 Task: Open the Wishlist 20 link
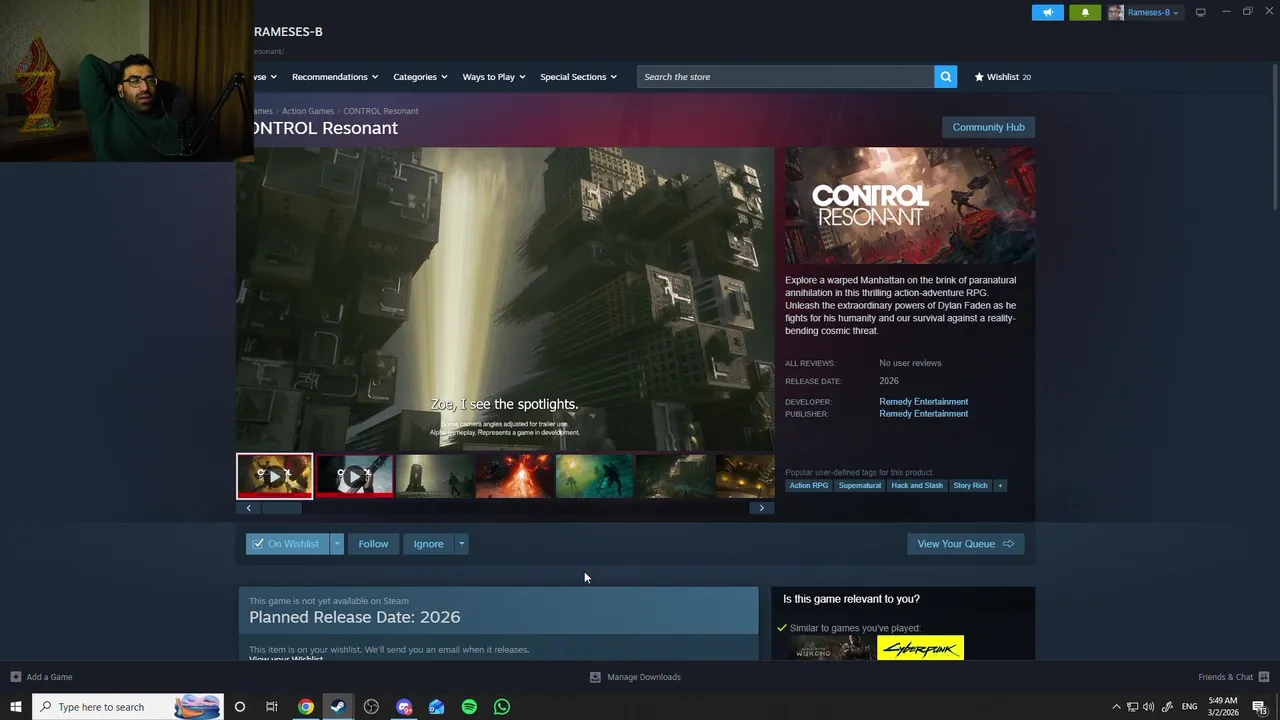pyautogui.click(x=1003, y=77)
